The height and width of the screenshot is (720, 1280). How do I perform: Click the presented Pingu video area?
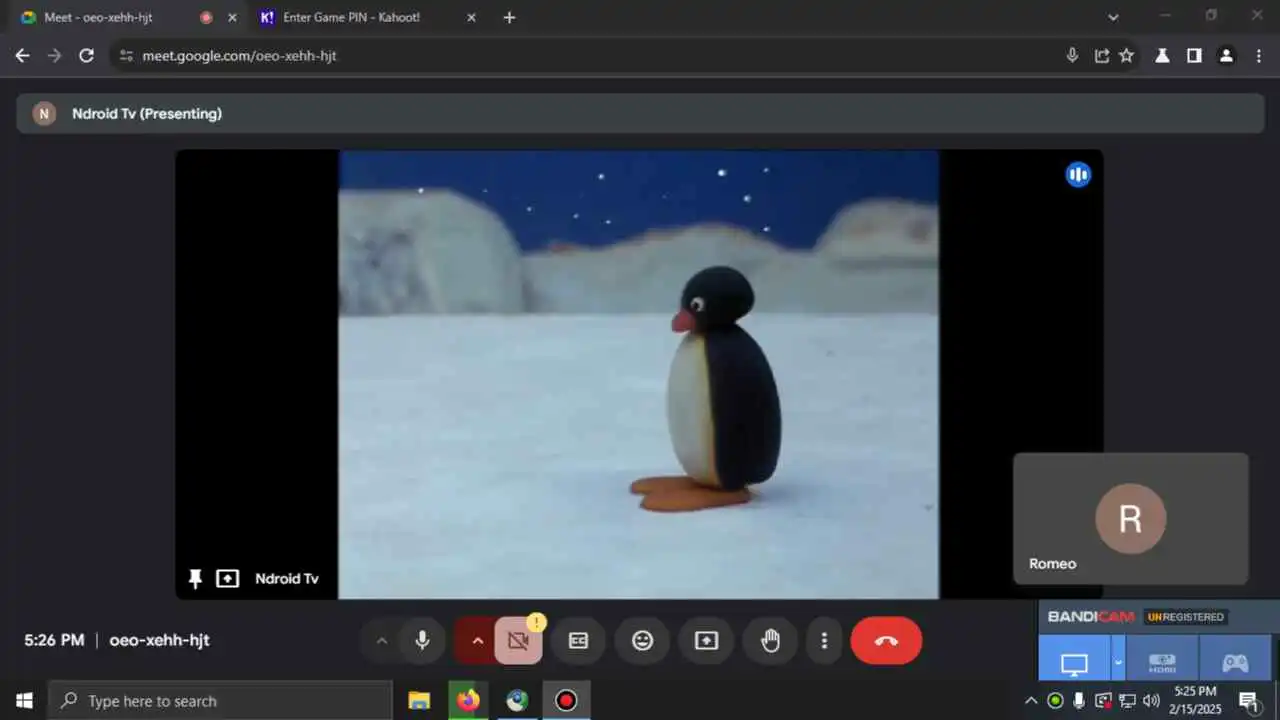click(638, 375)
